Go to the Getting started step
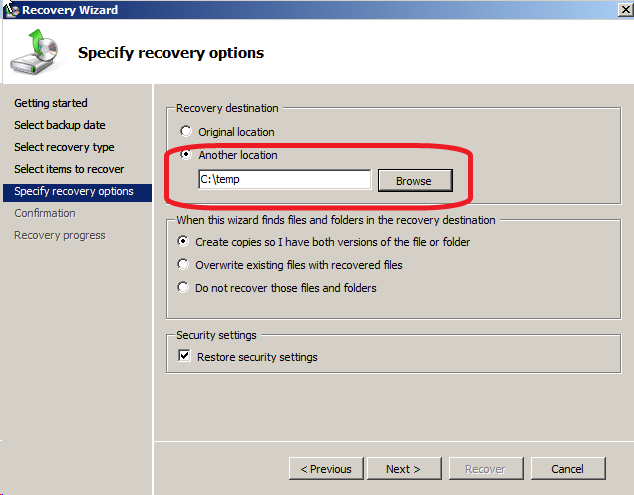 pos(51,103)
